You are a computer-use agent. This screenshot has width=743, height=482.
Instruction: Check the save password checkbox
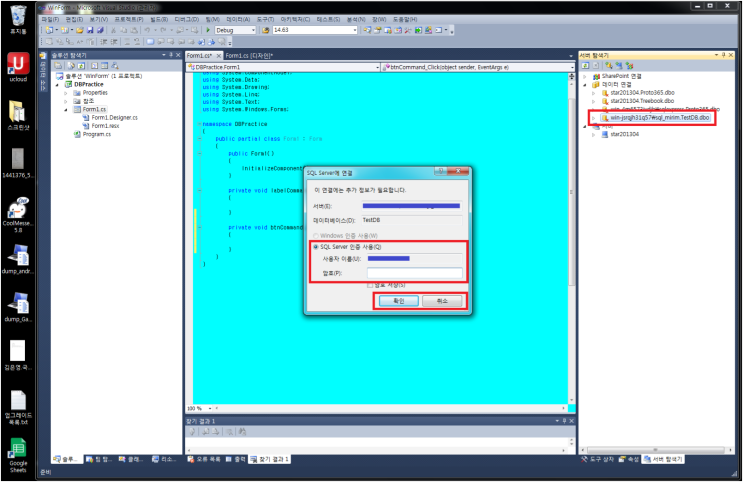[x=370, y=285]
